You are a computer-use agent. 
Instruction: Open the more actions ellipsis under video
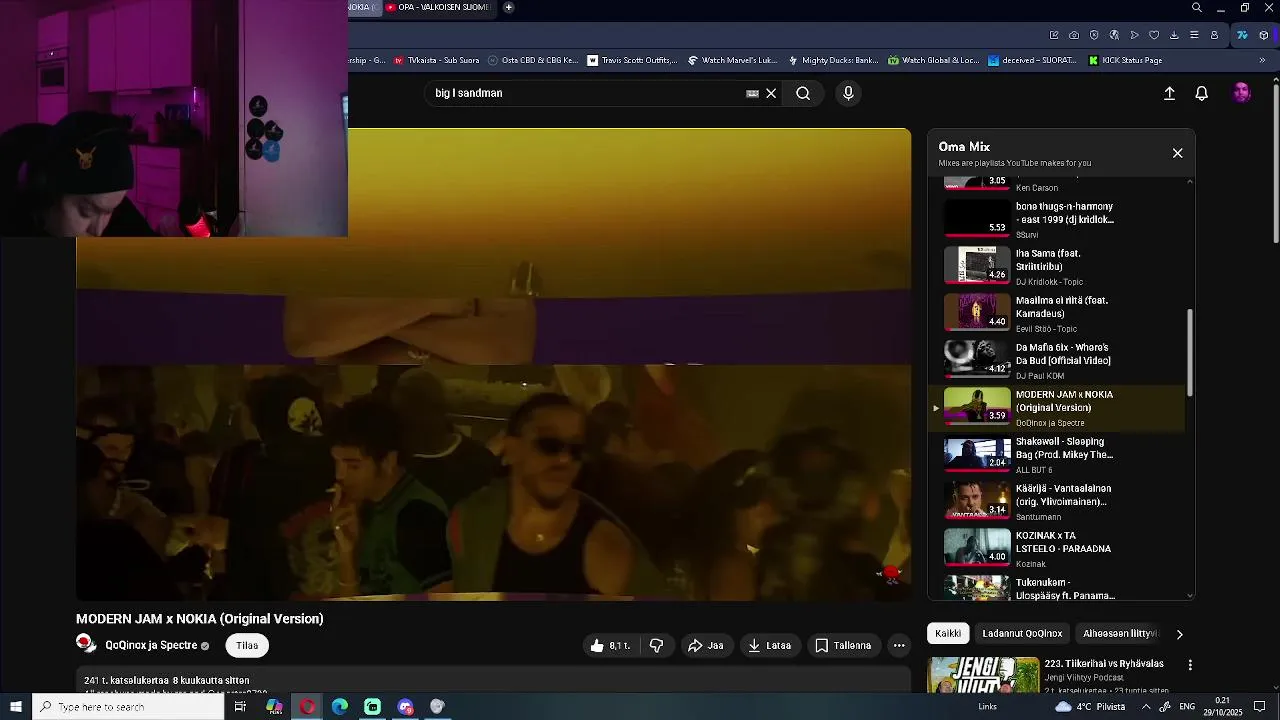click(x=899, y=645)
